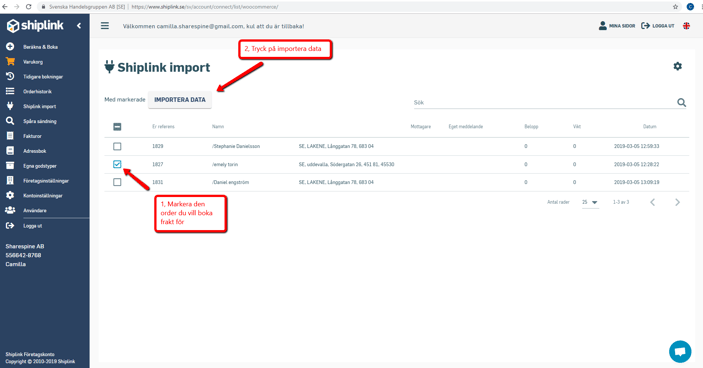Image resolution: width=703 pixels, height=368 pixels.
Task: Select Spåra sändning in sidebar
Action: pos(40,121)
